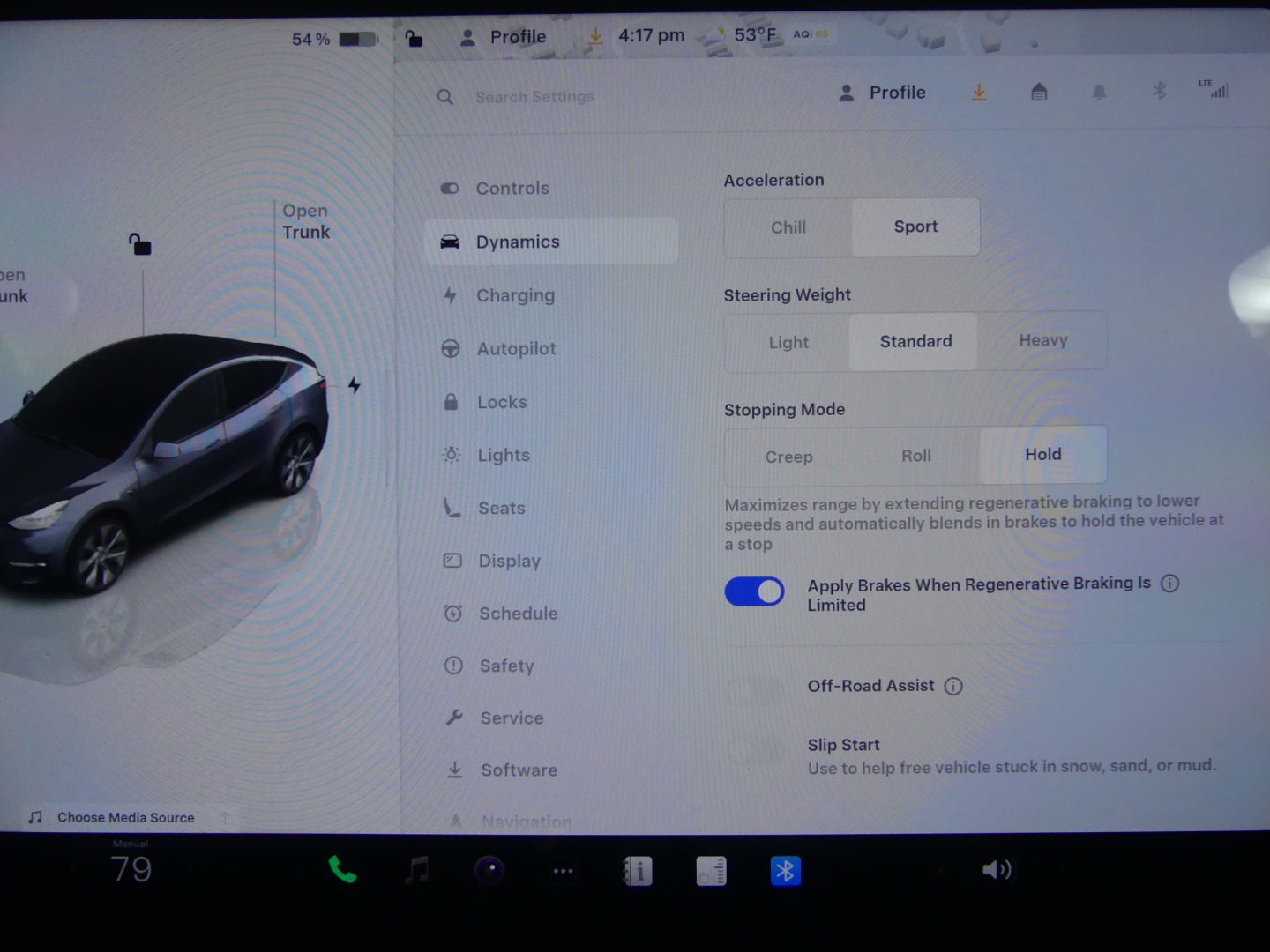Set steering weight to Heavy

coord(1042,340)
